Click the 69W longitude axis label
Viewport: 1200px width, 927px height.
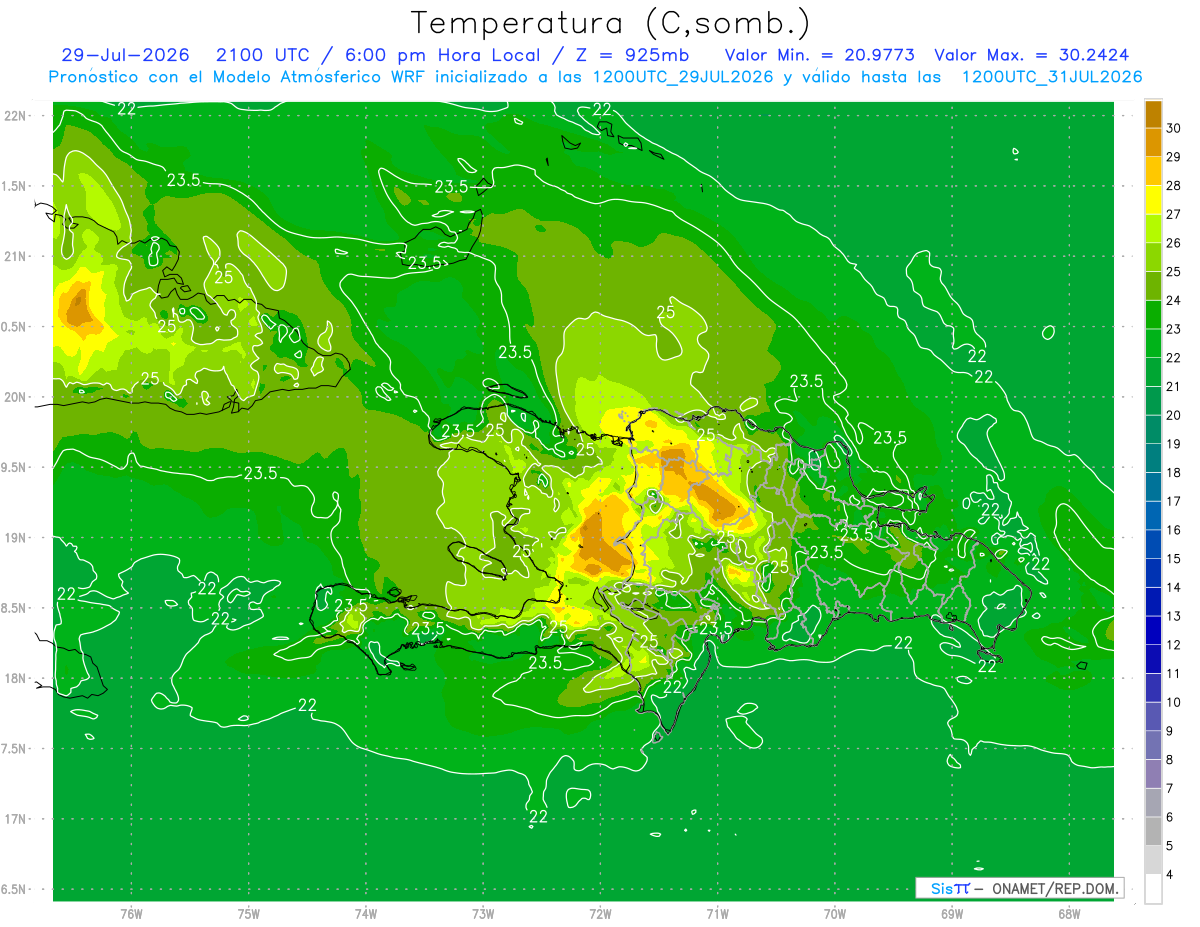click(952, 913)
